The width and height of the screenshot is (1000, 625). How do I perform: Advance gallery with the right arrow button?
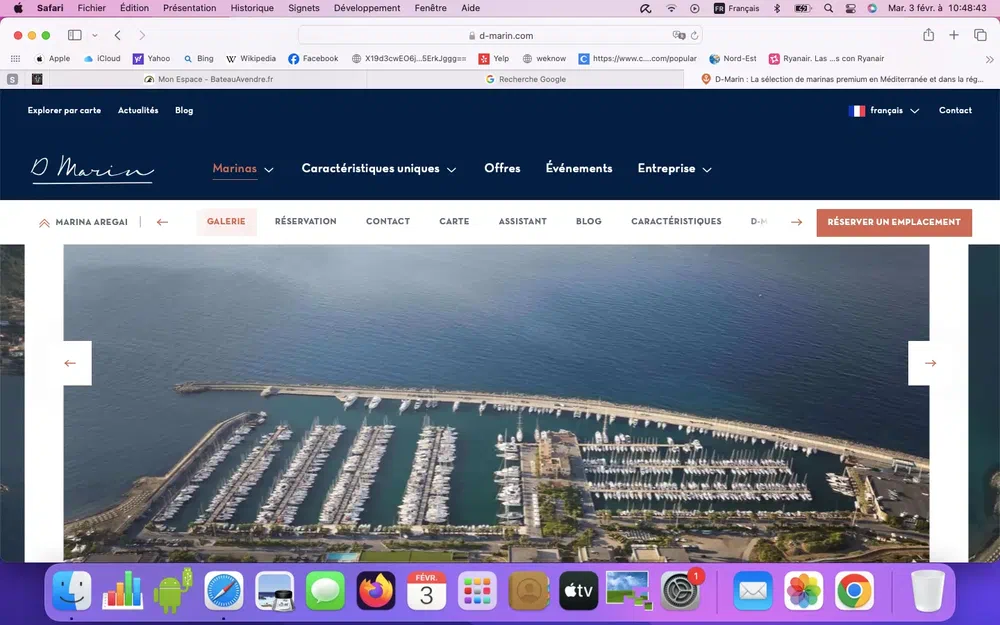pyautogui.click(x=930, y=363)
